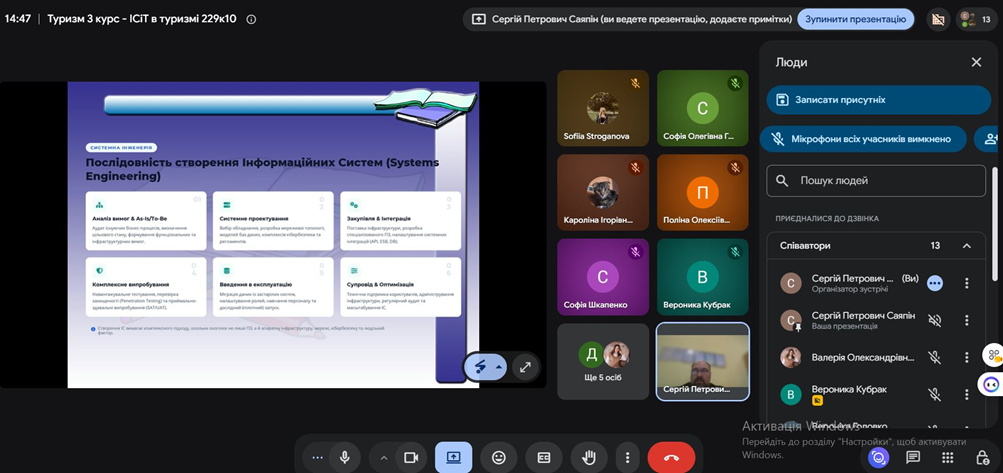
Task: Collapse the Співавтори section chevron
Action: point(967,246)
